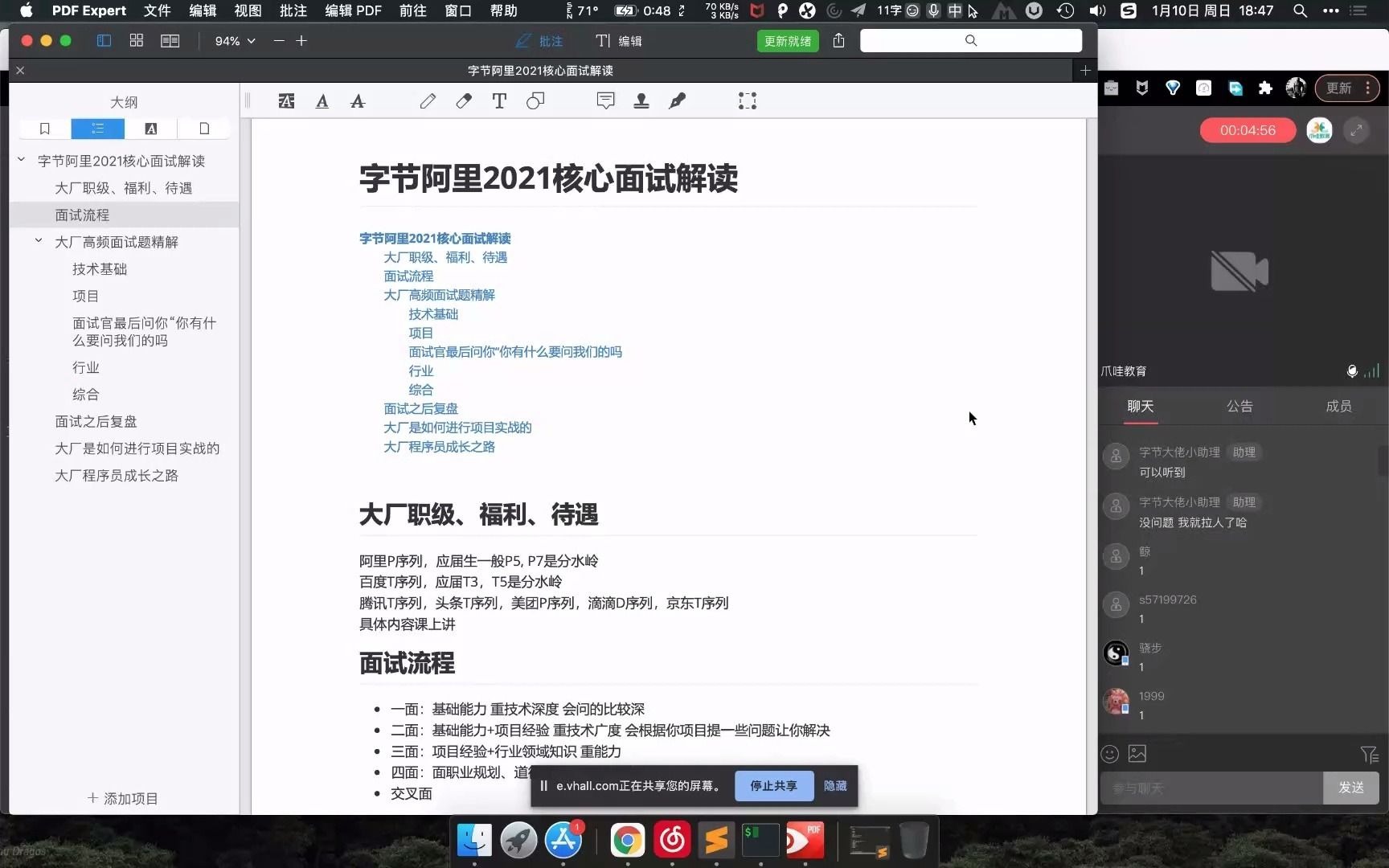
Task: Select the text highlight tool
Action: coord(286,101)
